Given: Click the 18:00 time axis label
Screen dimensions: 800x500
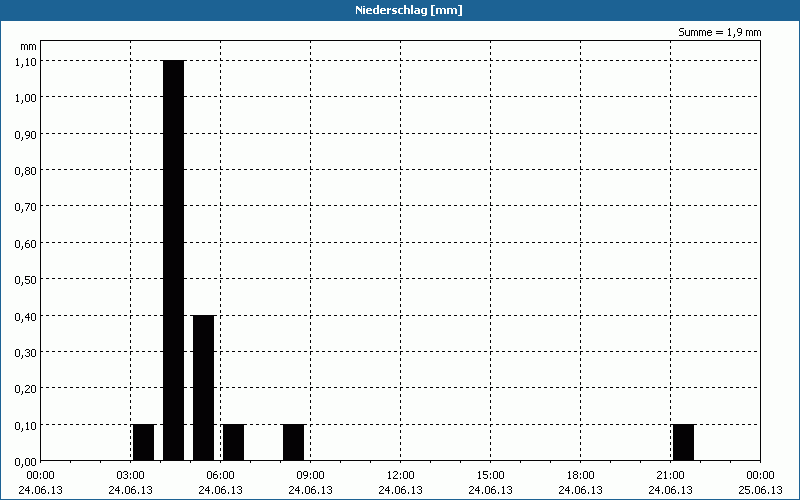Looking at the screenshot, I should (x=581, y=476).
